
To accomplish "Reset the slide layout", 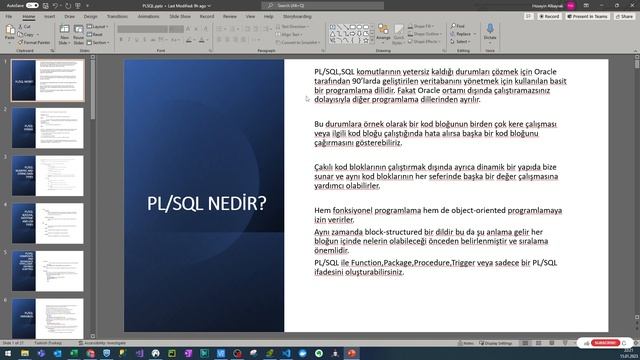I will pos(95,35).
